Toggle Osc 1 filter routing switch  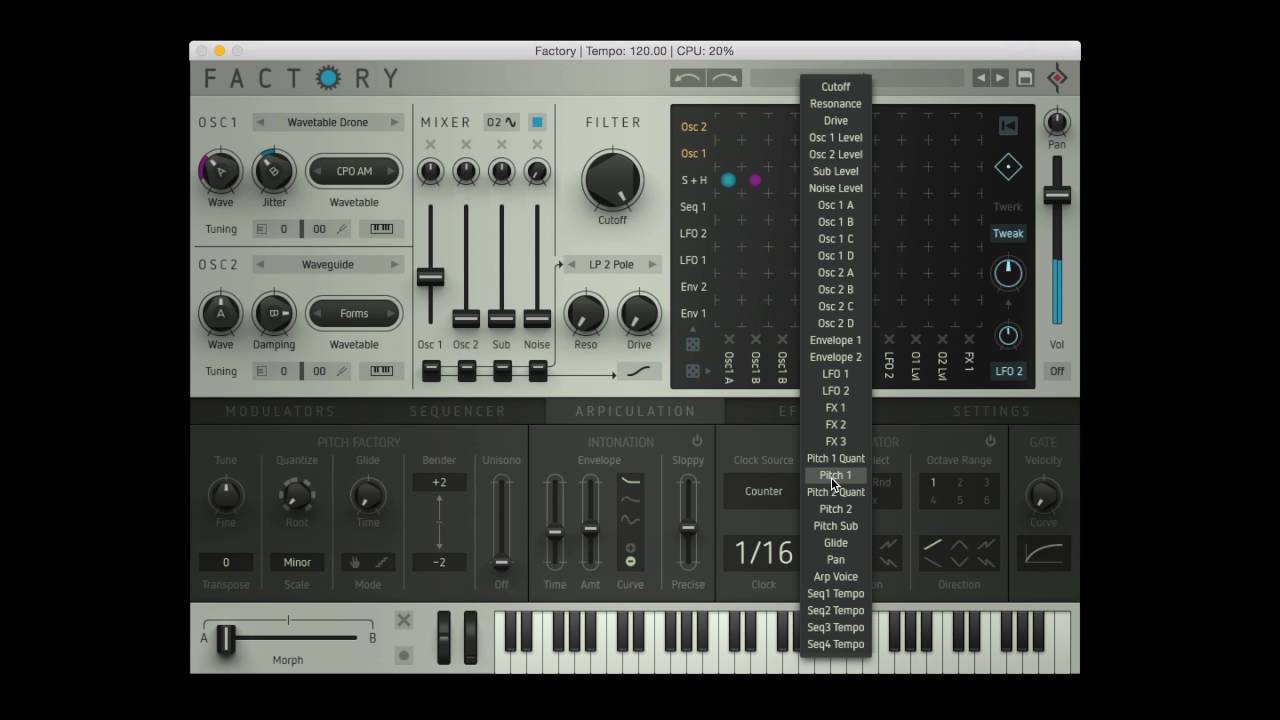click(431, 371)
